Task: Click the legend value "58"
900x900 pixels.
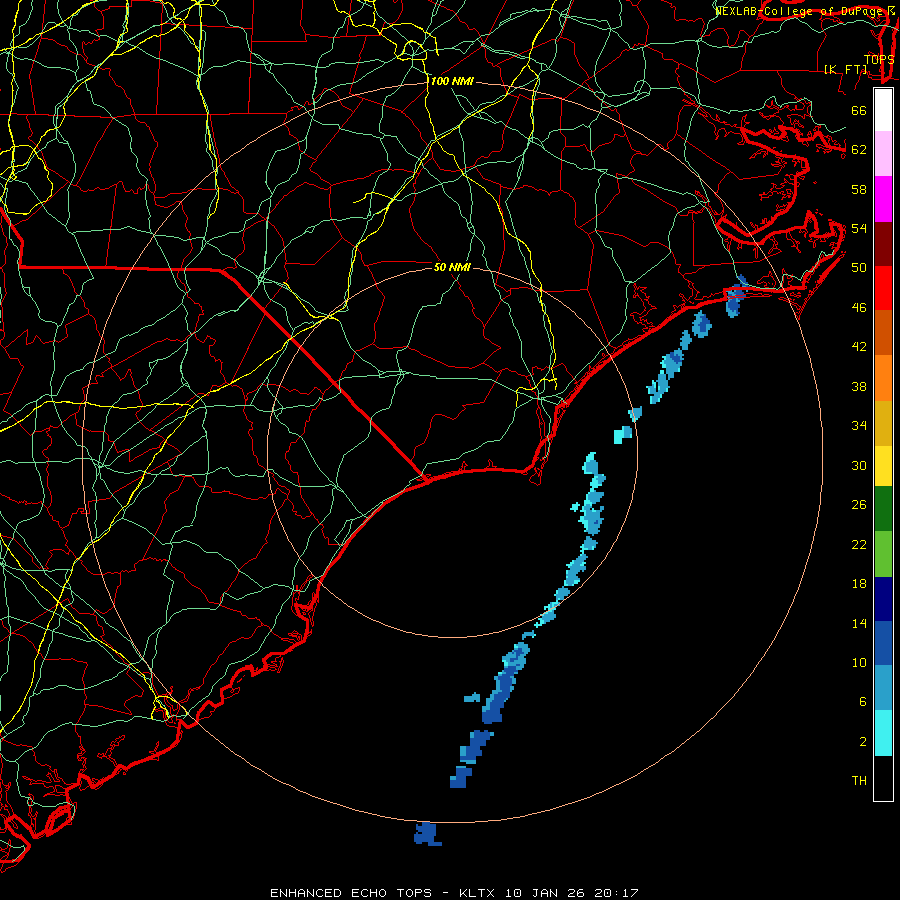Action: coord(859,189)
